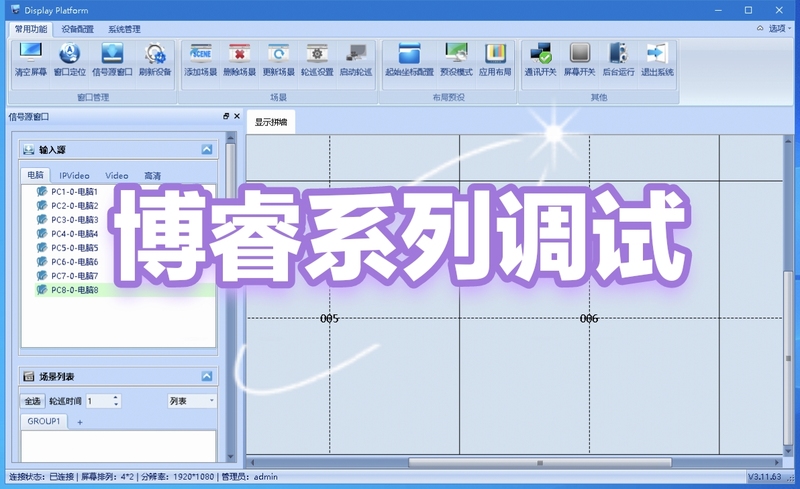Image resolution: width=800 pixels, height=489 pixels.
Task: Click the 应用布局 apply layout icon
Action: tap(495, 60)
